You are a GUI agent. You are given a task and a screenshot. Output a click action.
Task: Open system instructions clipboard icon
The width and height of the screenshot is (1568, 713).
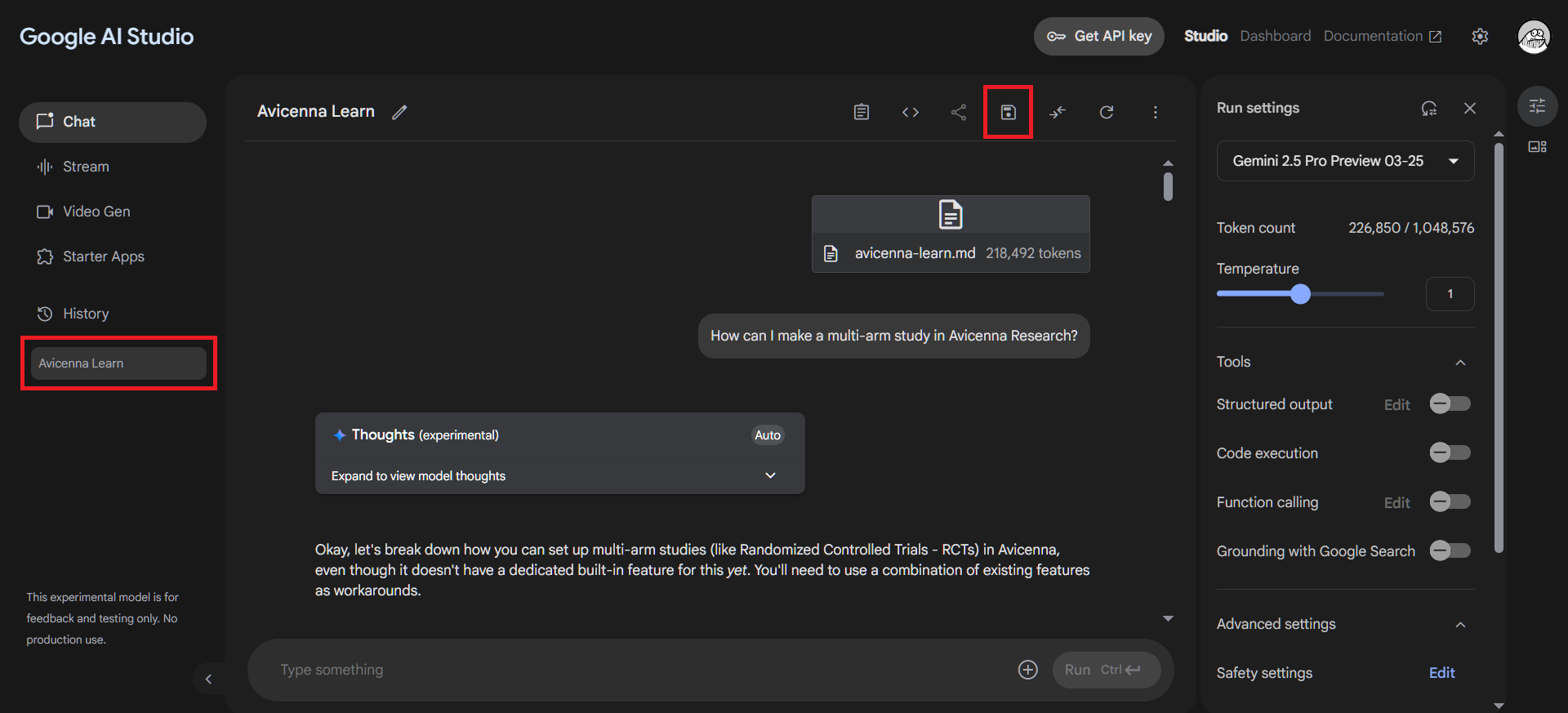[861, 112]
